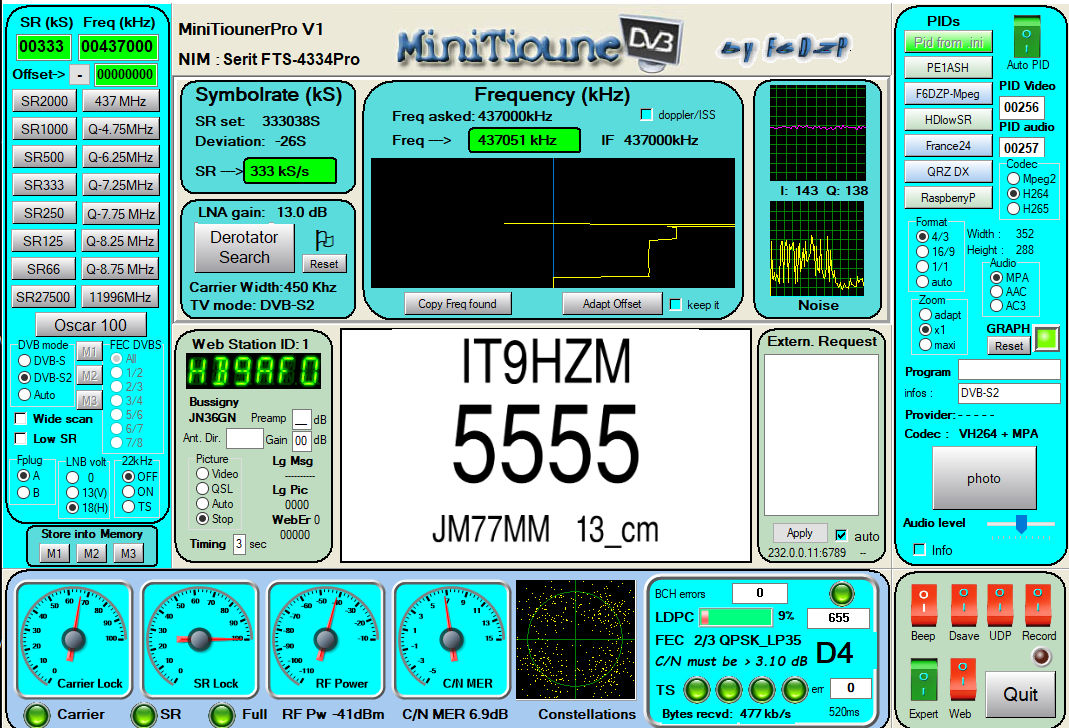Set Zoom to maxi

(925, 345)
